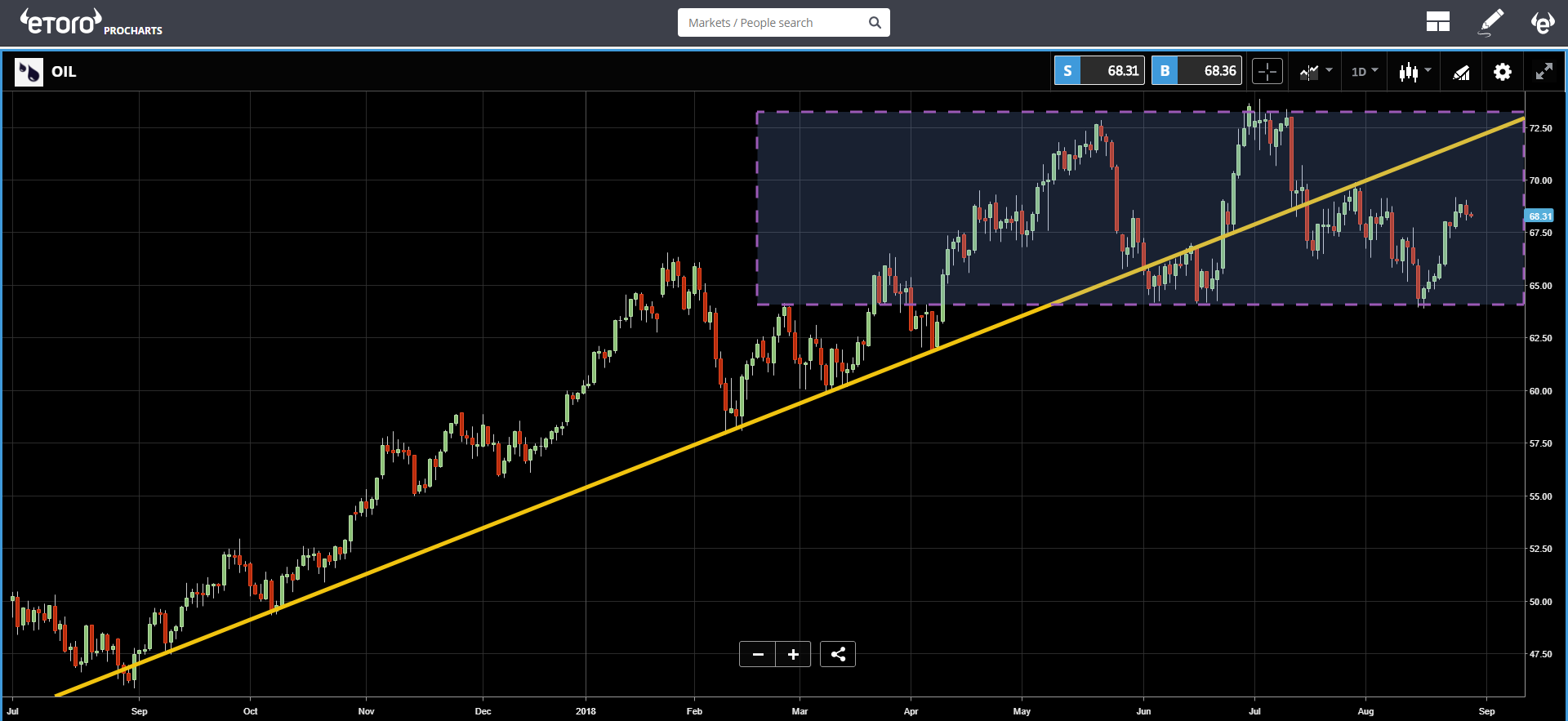The width and height of the screenshot is (1568, 721).
Task: Expand the candlestick chart type dropdown
Action: (x=1414, y=72)
